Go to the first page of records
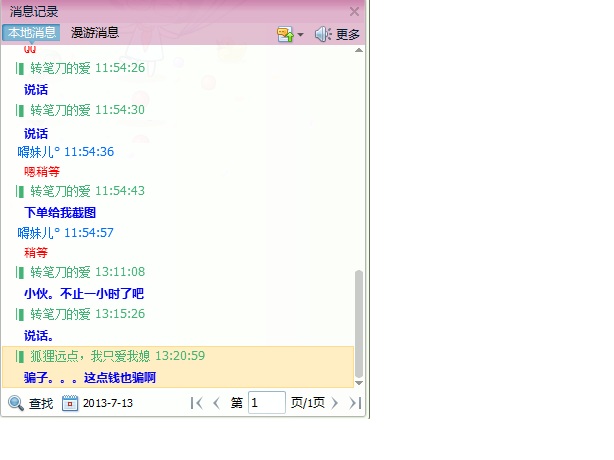The height and width of the screenshot is (460, 614). tap(197, 403)
